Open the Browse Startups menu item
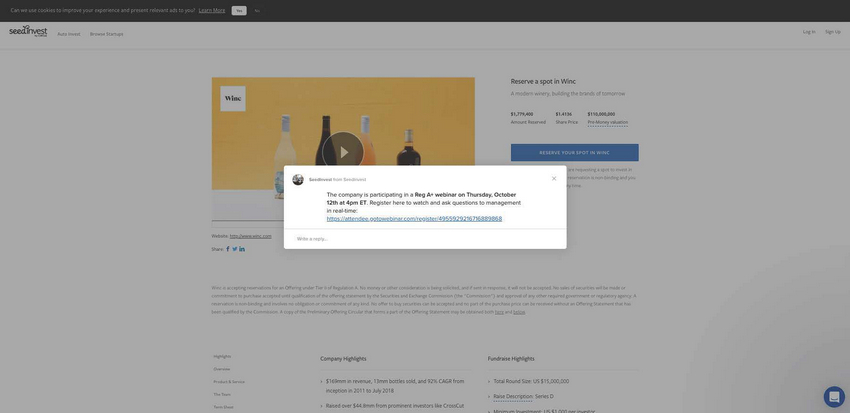Screen dimensions: 850x413 [x=107, y=34]
